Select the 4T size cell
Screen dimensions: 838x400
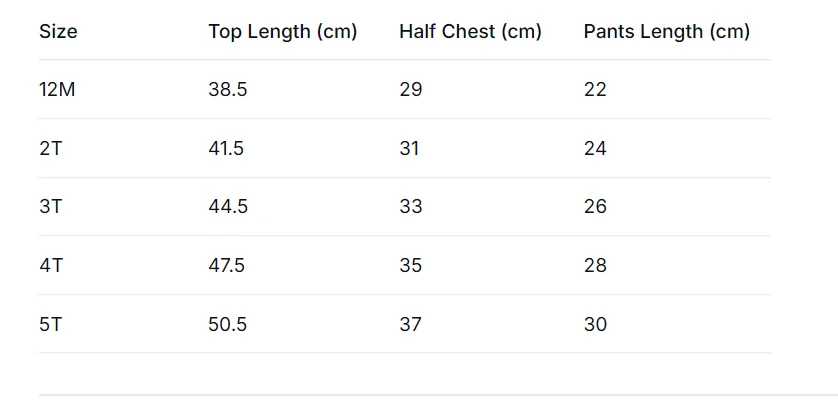[51, 265]
